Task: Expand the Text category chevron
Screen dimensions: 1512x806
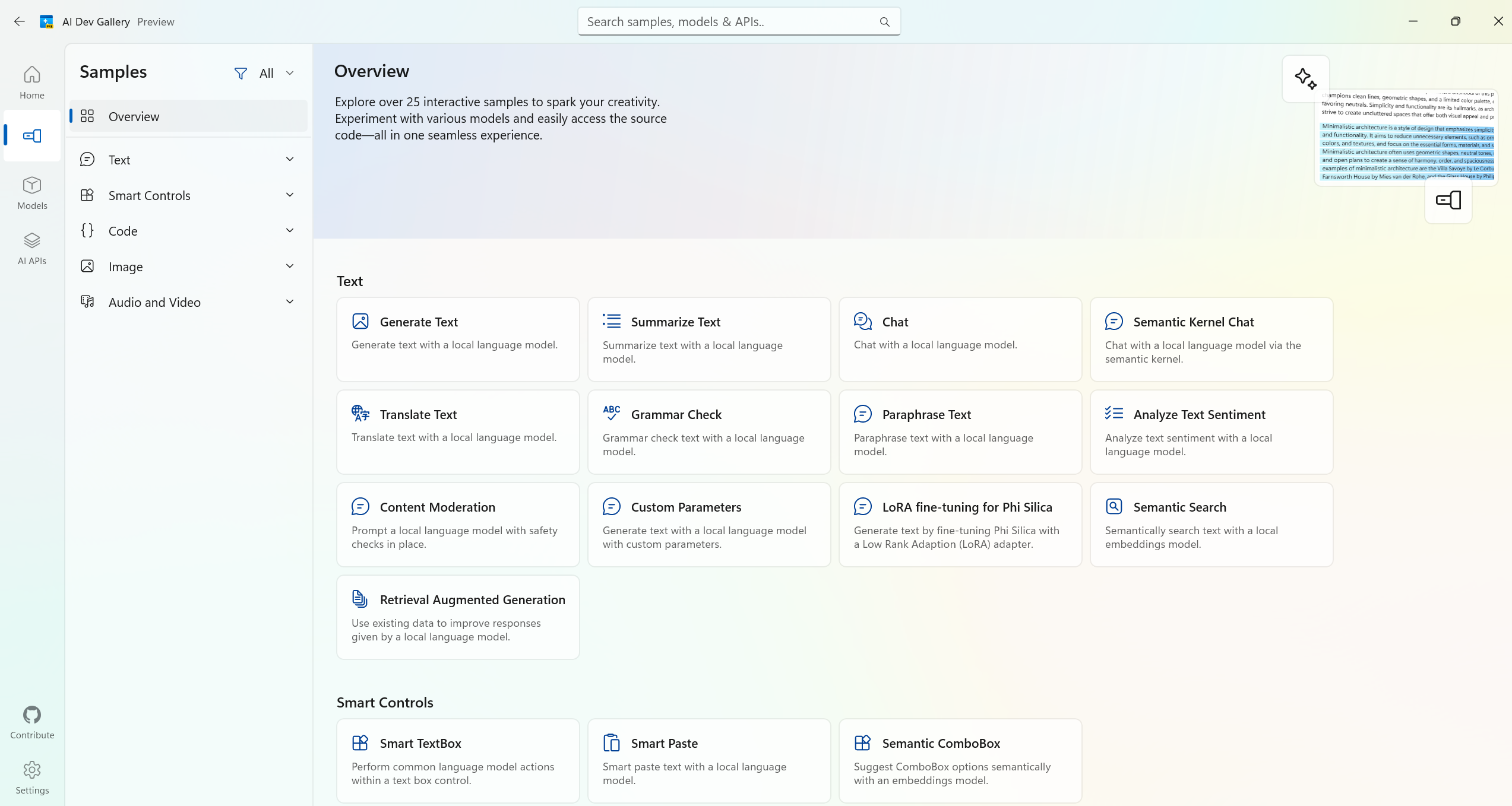Action: tap(290, 159)
